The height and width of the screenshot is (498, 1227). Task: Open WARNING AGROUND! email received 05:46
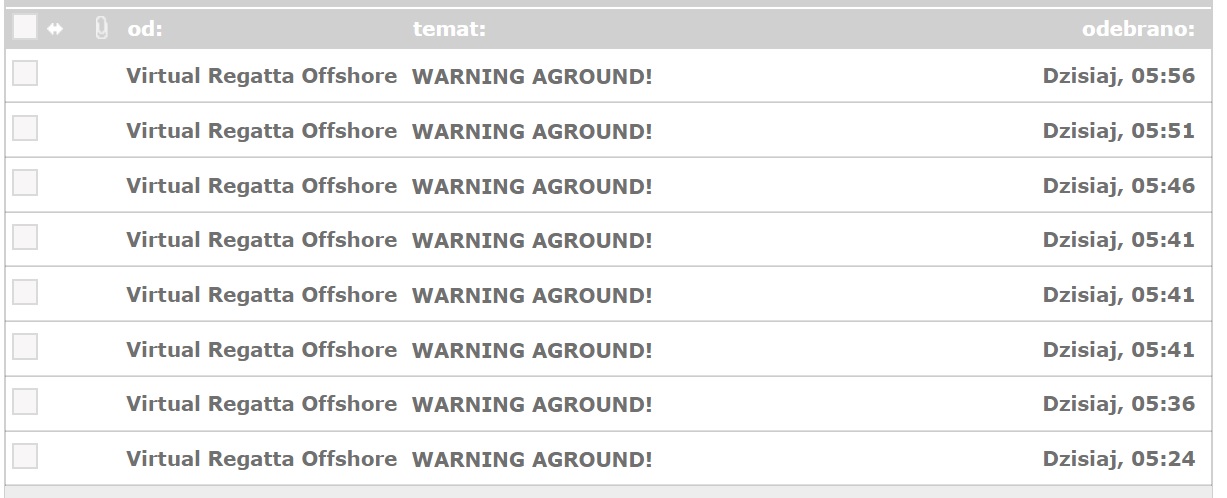(532, 186)
